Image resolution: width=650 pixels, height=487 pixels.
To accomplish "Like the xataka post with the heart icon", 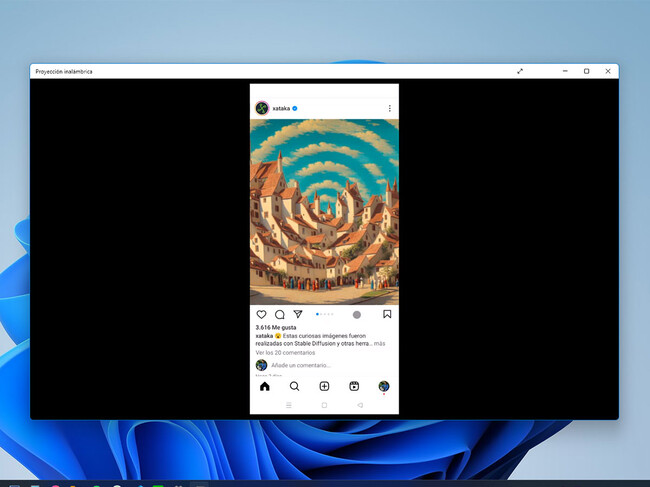I will click(261, 315).
